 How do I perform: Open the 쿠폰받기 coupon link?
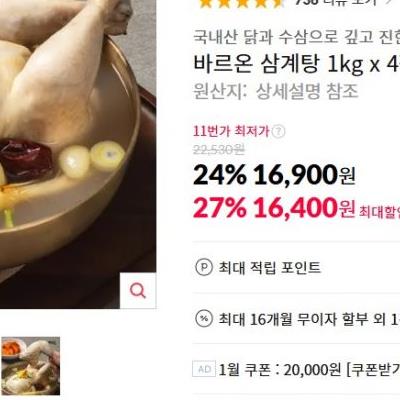click(373, 369)
